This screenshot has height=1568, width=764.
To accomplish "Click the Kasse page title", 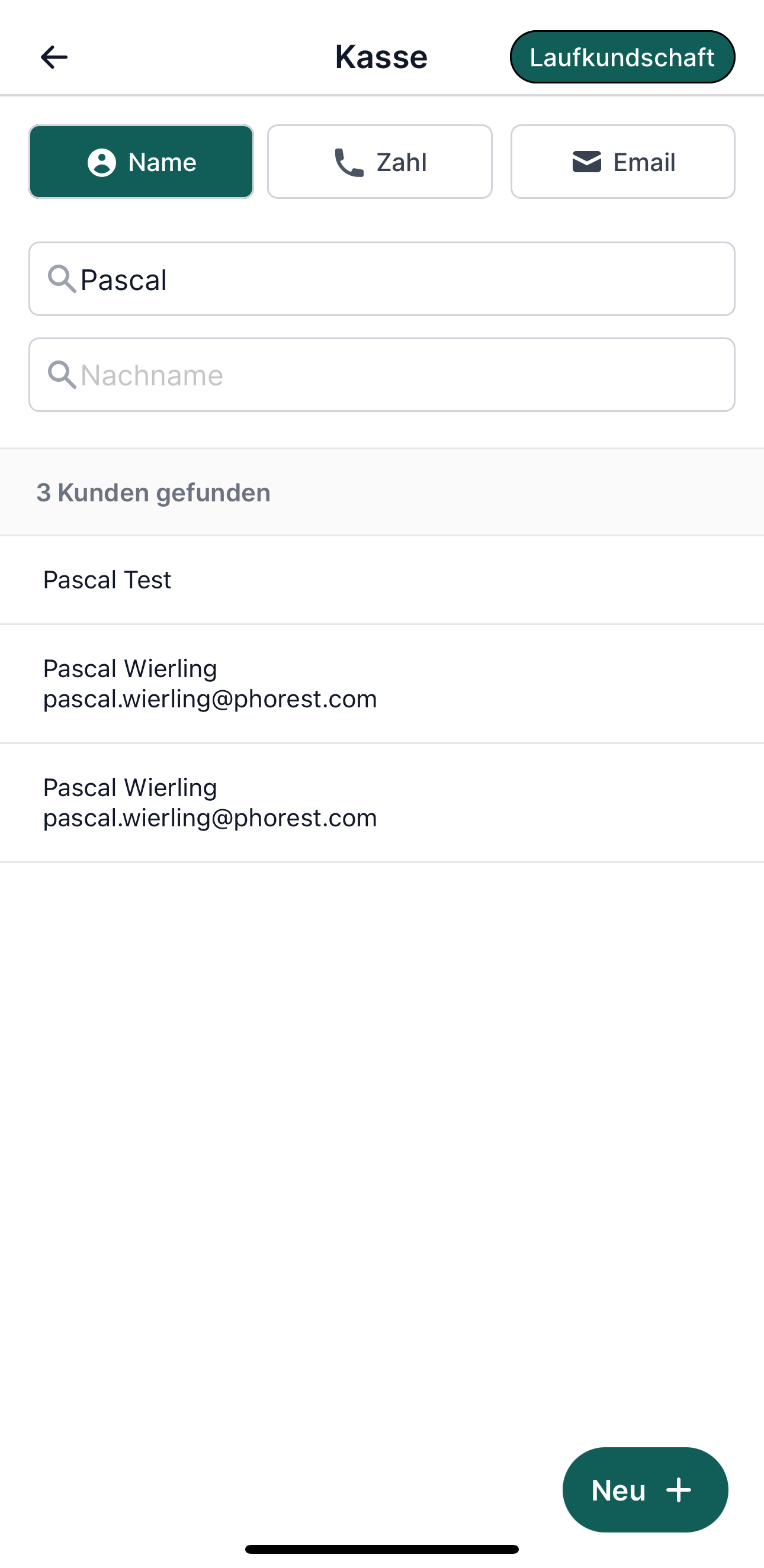I will click(381, 57).
